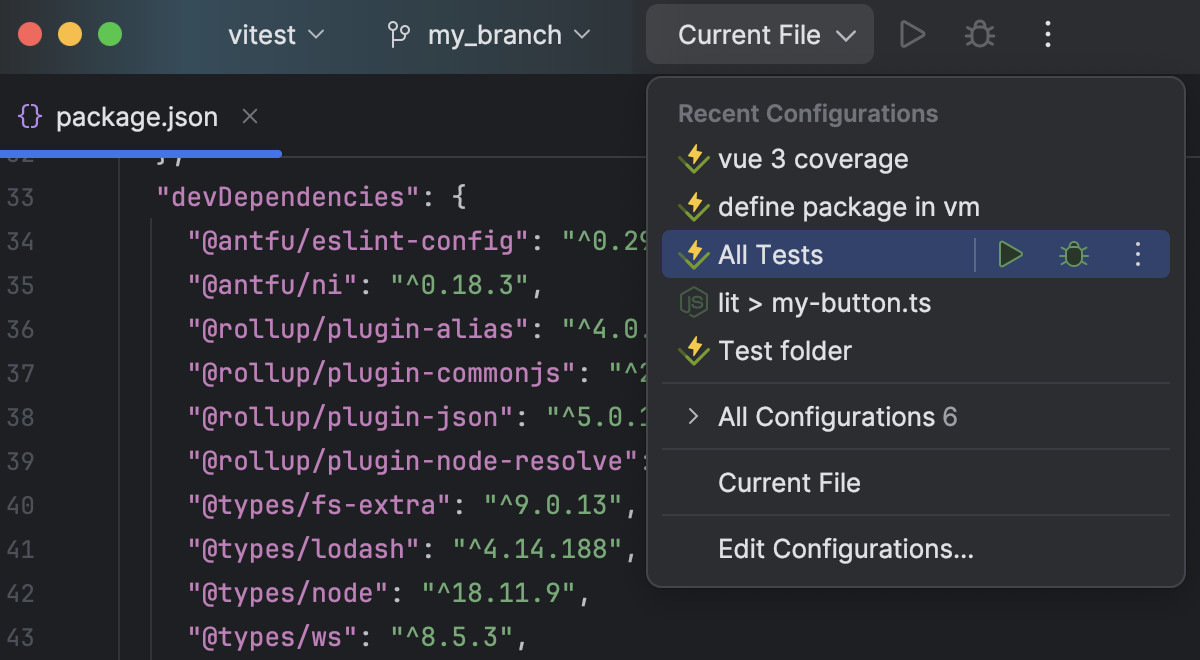Open the toolbar More Actions kebab menu
Viewport: 1200px width, 660px height.
1047,35
